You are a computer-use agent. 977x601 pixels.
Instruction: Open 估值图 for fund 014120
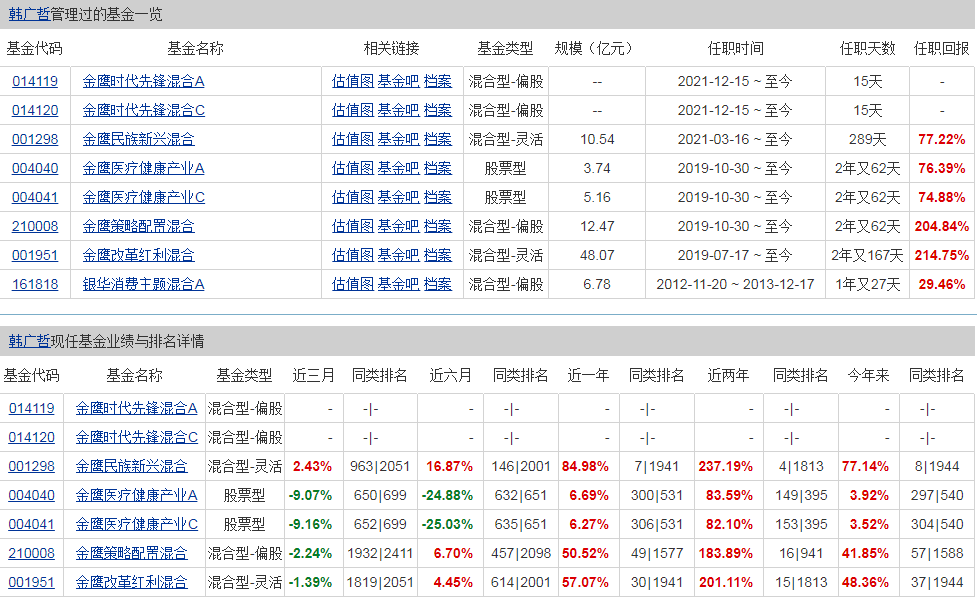pyautogui.click(x=353, y=110)
